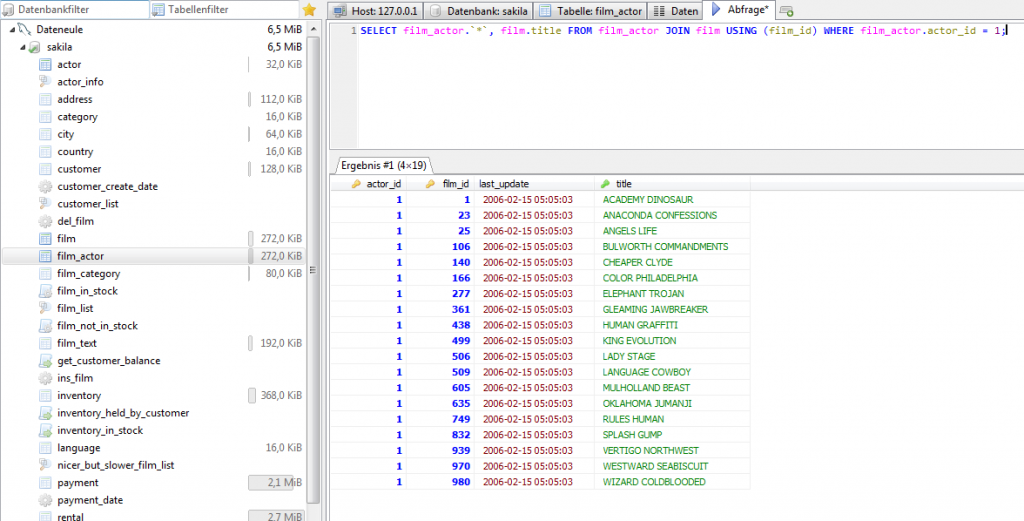Click the new query tab icon
1024x521 pixels.
(787, 11)
